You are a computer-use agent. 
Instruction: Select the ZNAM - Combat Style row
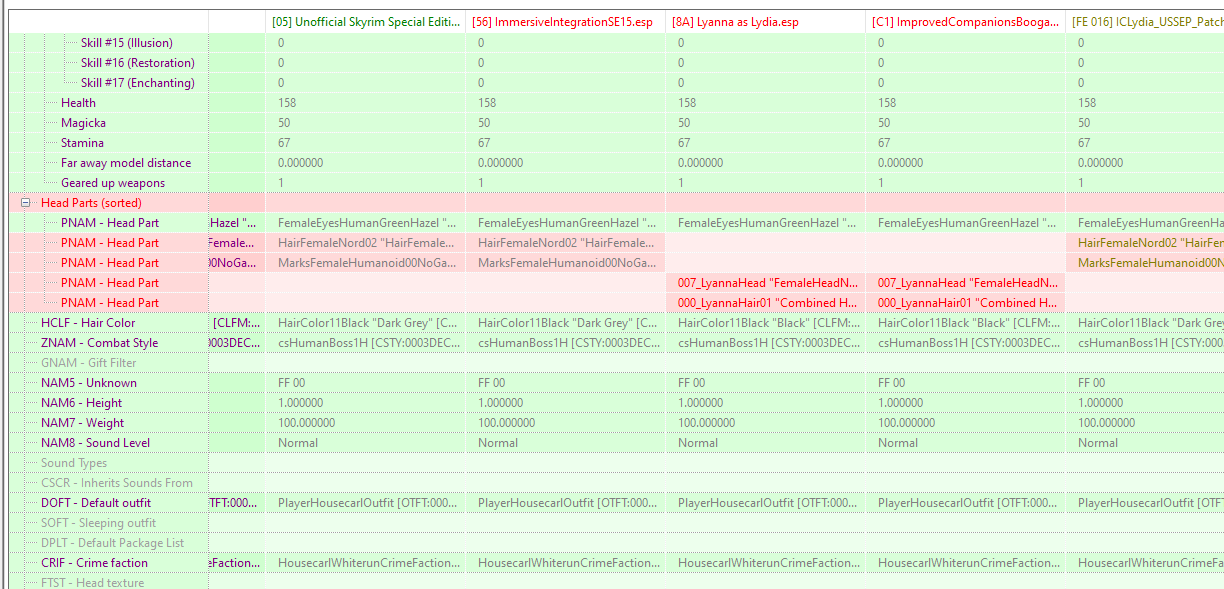[99, 343]
